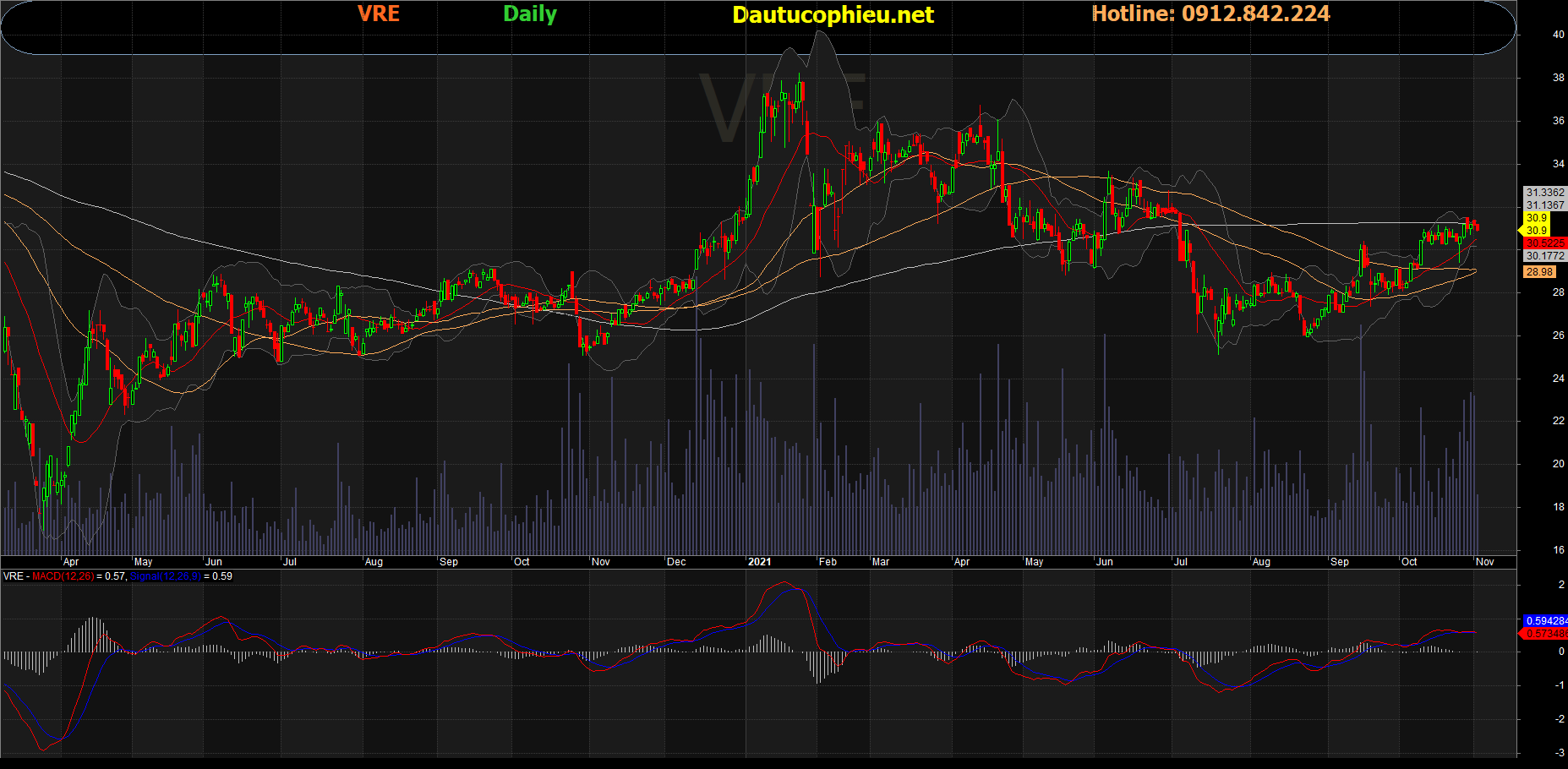Click the 38 price axis label
Image resolution: width=1568 pixels, height=769 pixels.
pyautogui.click(x=1558, y=78)
